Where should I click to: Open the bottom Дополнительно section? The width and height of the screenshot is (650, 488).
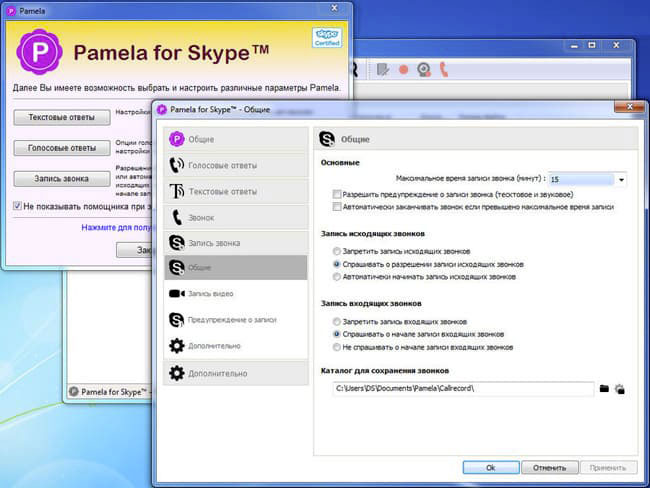[236, 373]
